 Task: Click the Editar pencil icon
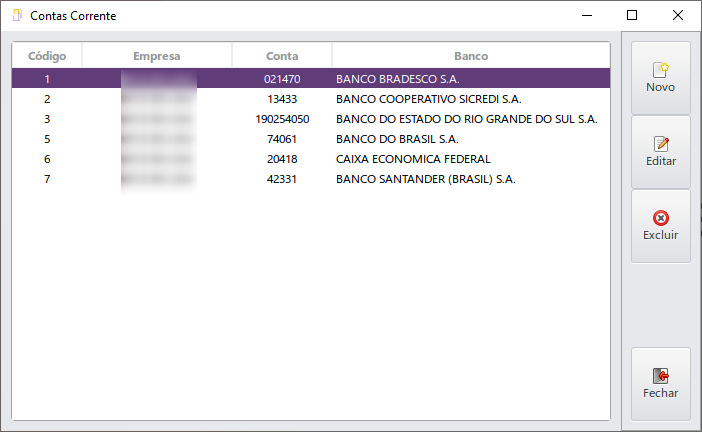tap(661, 144)
